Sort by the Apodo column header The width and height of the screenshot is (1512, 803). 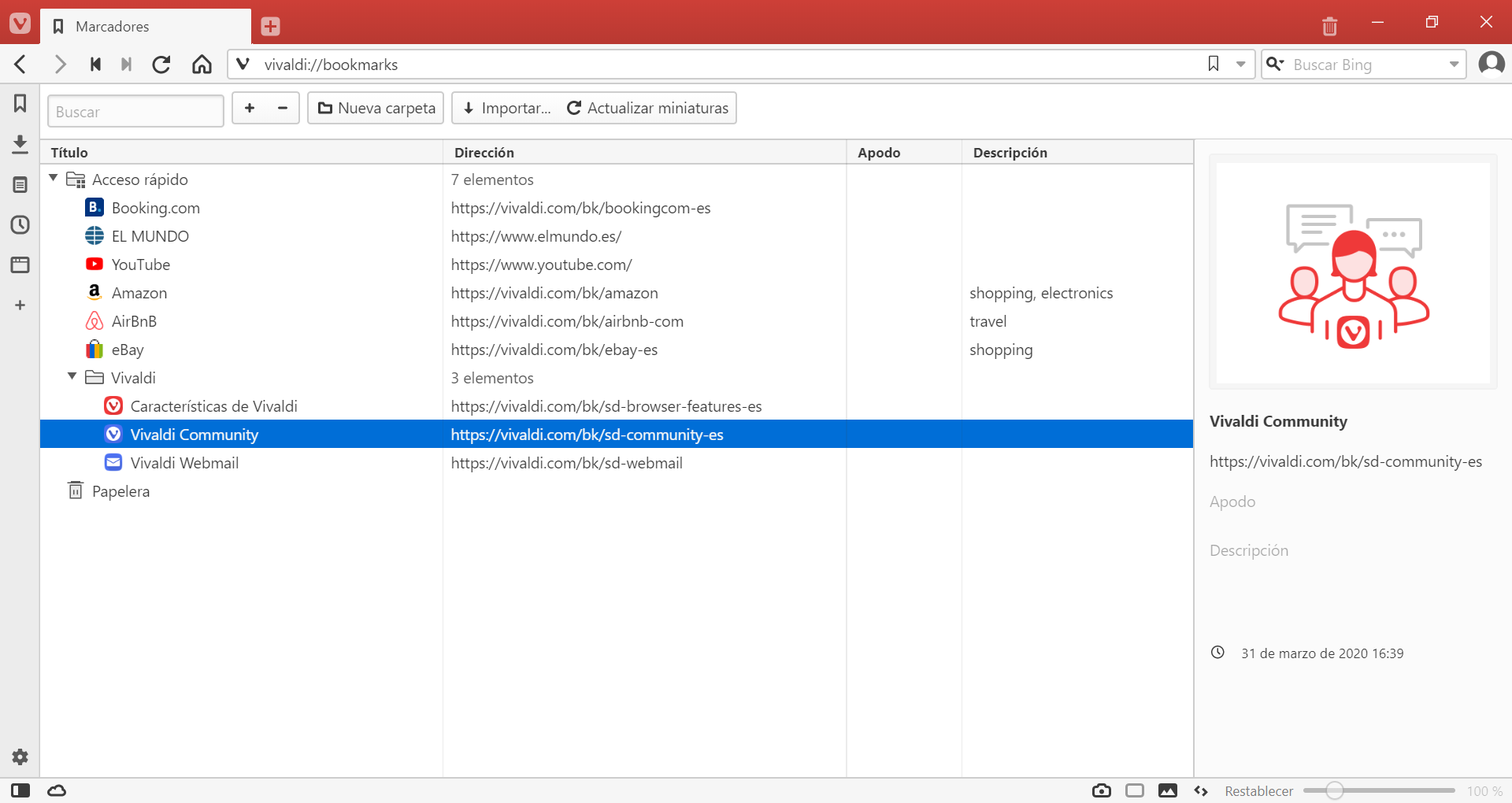click(904, 152)
